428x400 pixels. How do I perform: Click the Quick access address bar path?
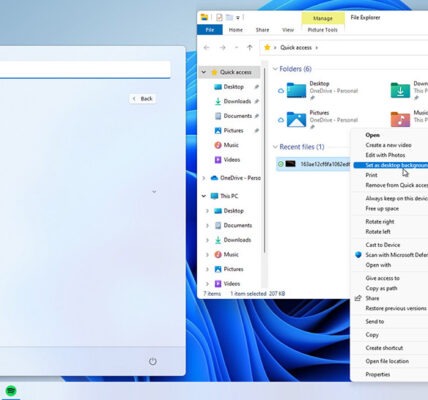tap(296, 48)
